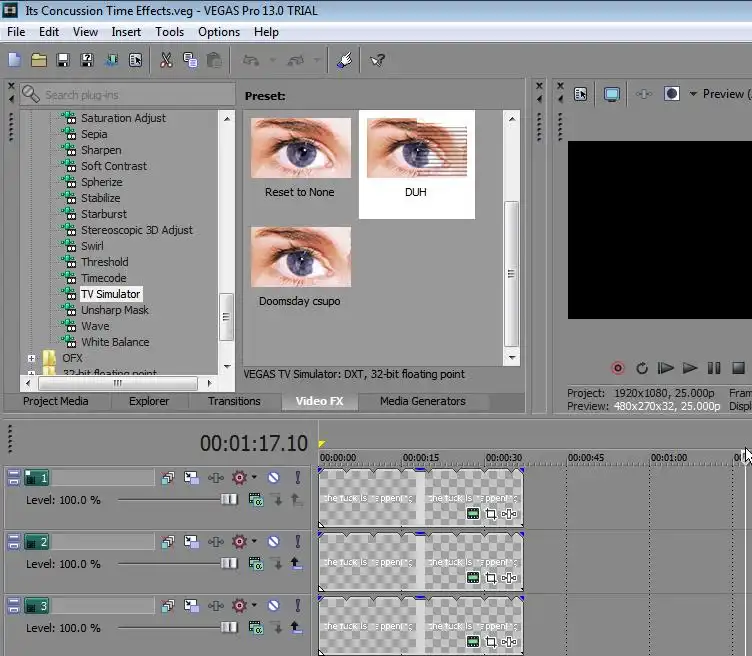
Task: Click the Search plug-ins field
Action: (x=128, y=94)
